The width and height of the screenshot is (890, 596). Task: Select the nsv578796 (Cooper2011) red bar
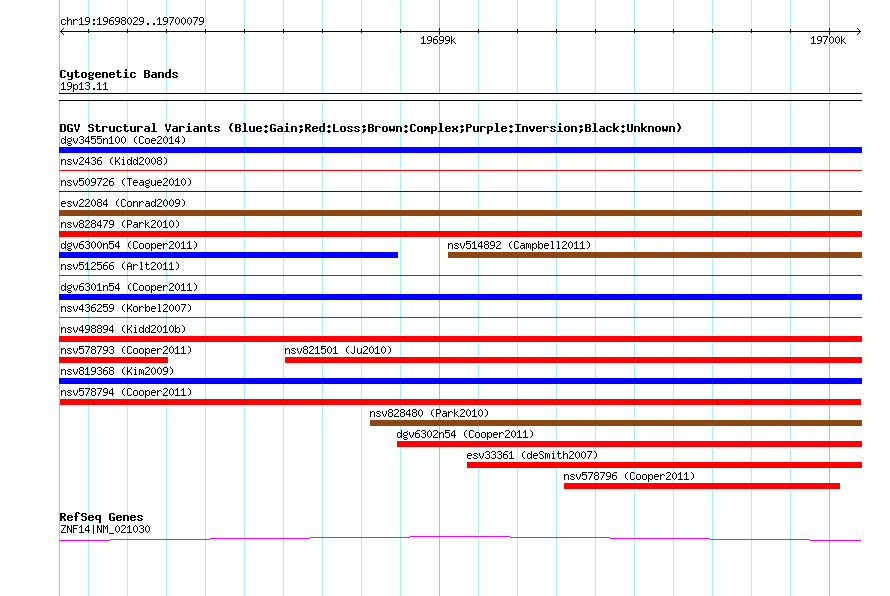coord(702,486)
